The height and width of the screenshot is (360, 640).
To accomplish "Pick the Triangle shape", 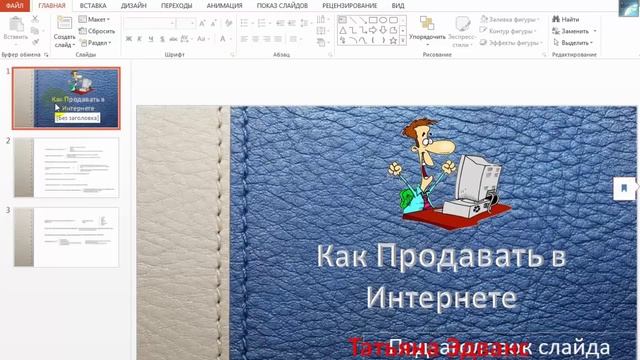I will (343, 31).
